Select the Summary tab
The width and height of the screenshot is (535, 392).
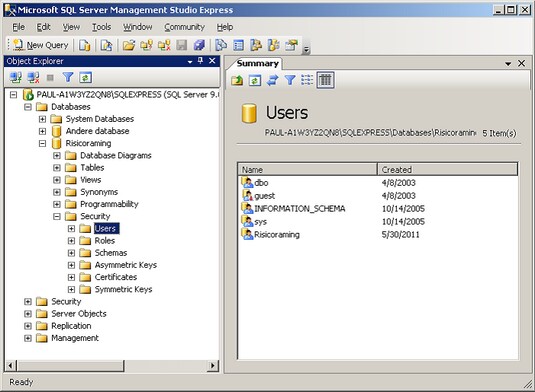pos(258,63)
